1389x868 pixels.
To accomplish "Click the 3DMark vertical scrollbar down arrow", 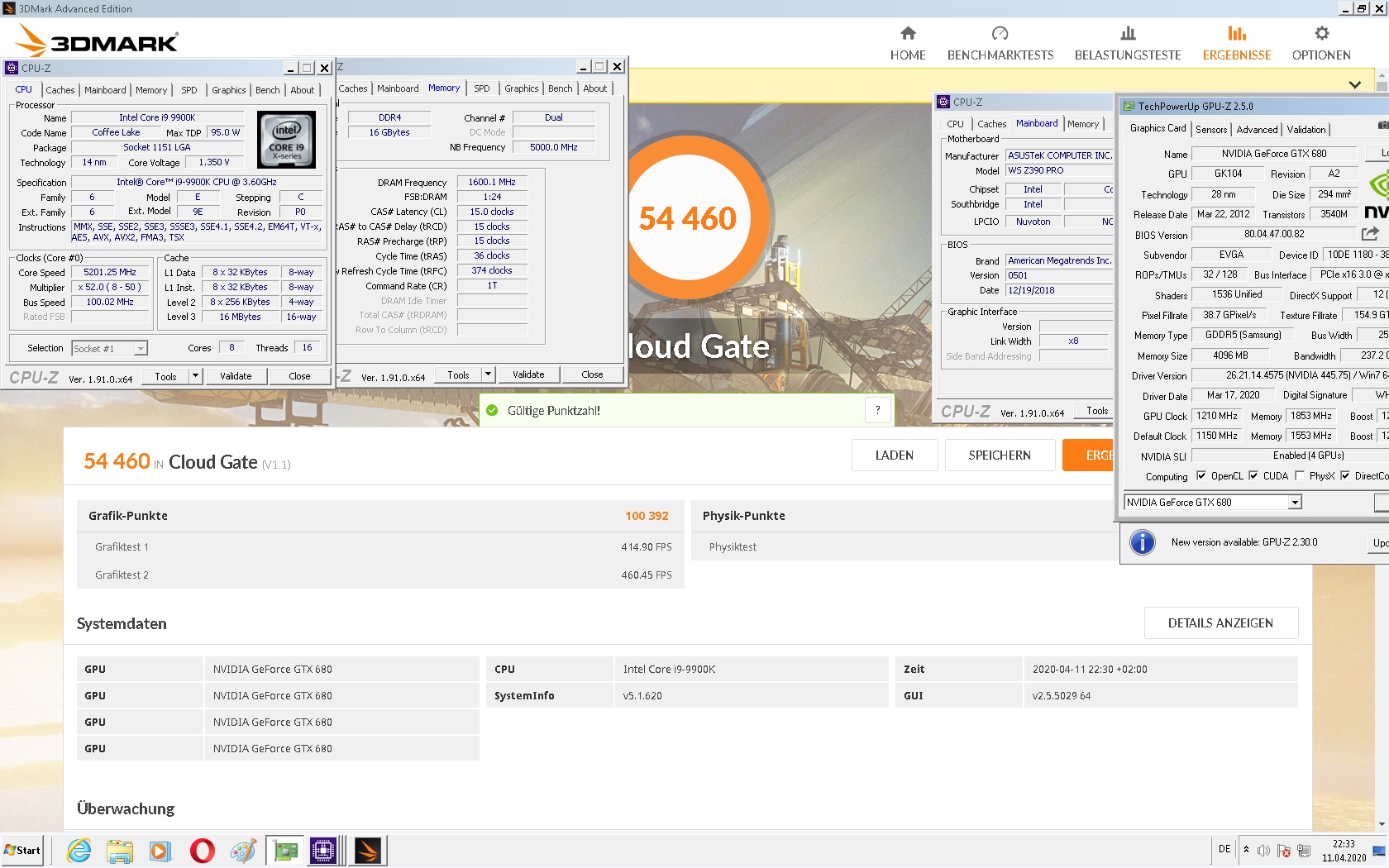I will [1382, 823].
